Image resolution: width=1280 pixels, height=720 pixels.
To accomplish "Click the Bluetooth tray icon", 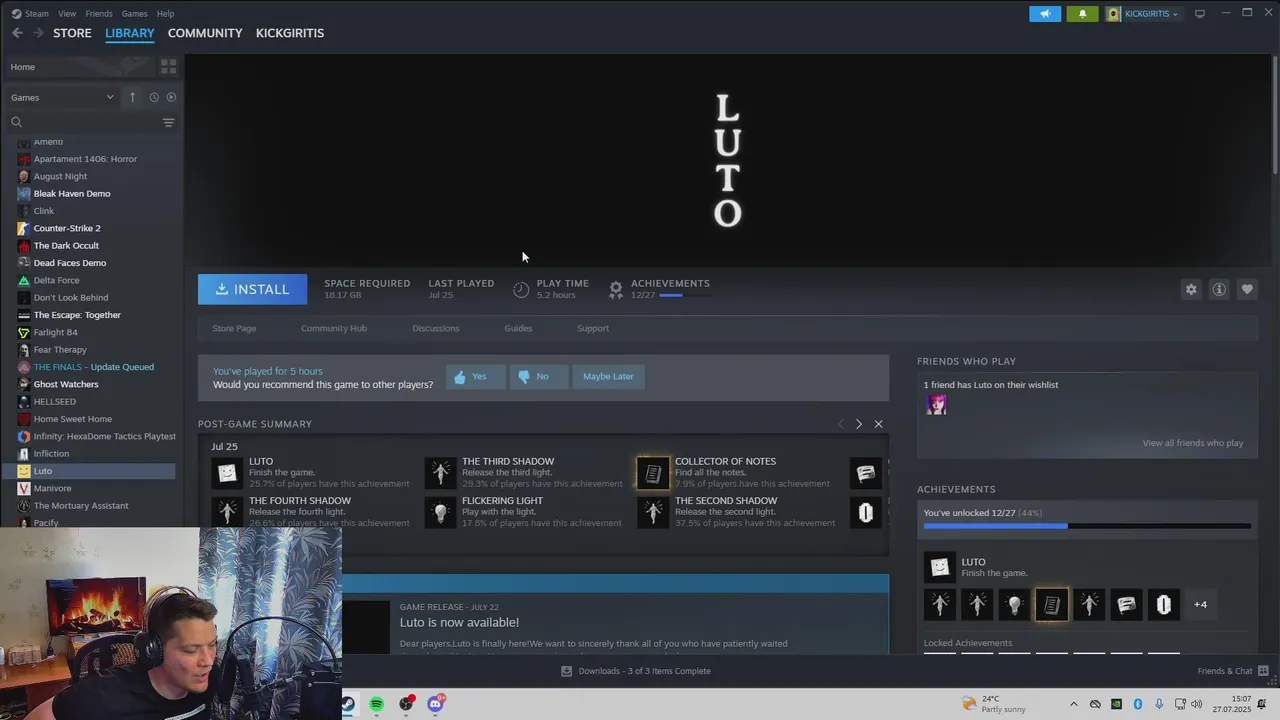I will coord(1138,704).
